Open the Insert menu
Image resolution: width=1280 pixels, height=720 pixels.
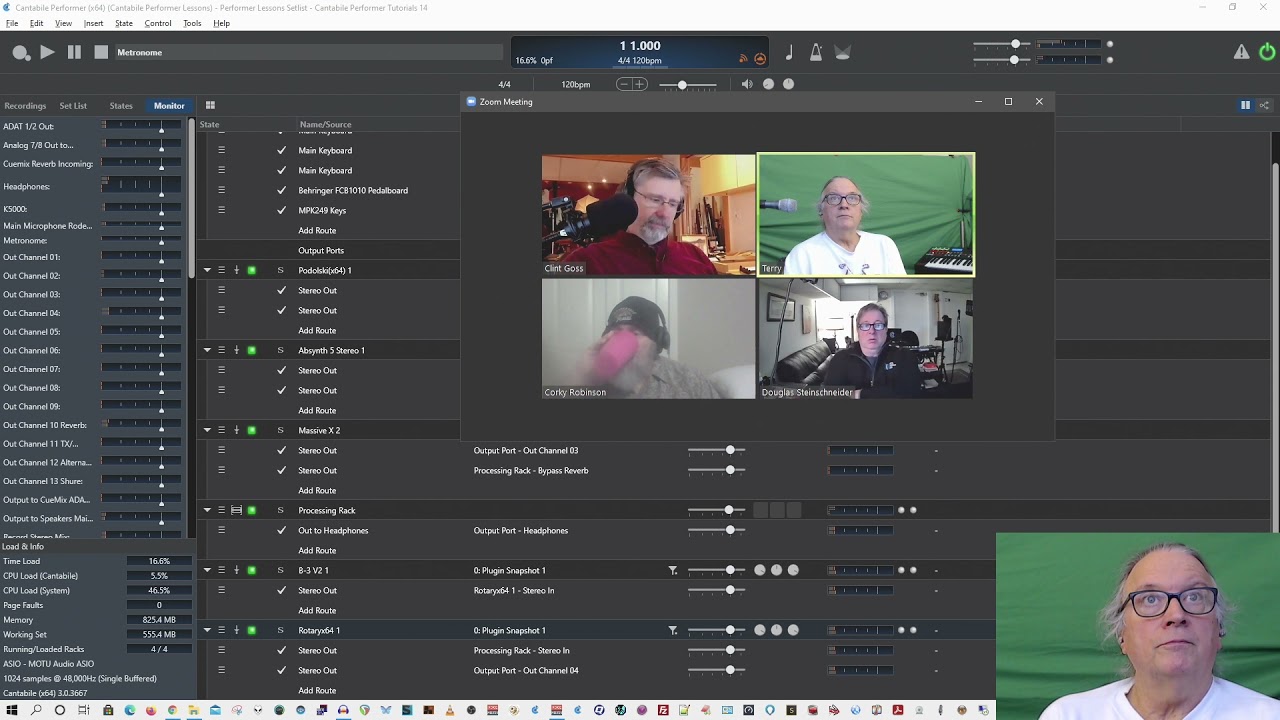click(x=93, y=23)
